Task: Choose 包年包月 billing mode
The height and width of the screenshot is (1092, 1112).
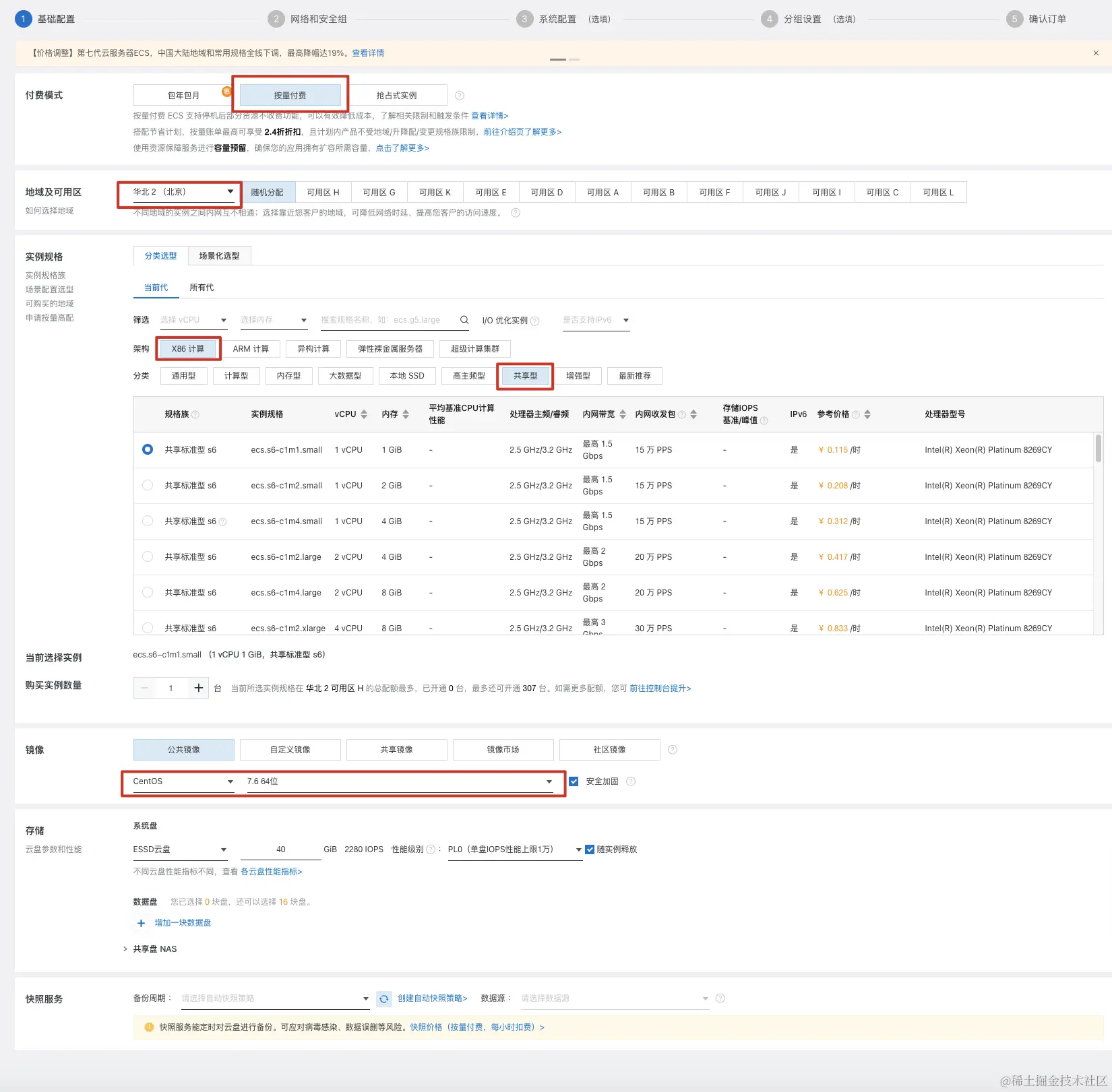Action: point(183,96)
